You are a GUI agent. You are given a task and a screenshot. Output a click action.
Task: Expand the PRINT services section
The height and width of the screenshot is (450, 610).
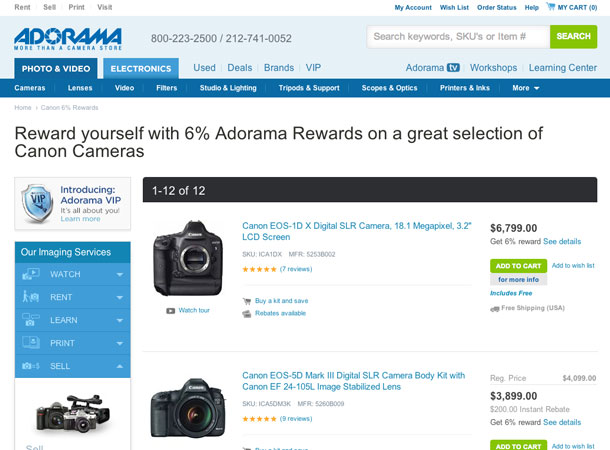[x=120, y=343]
